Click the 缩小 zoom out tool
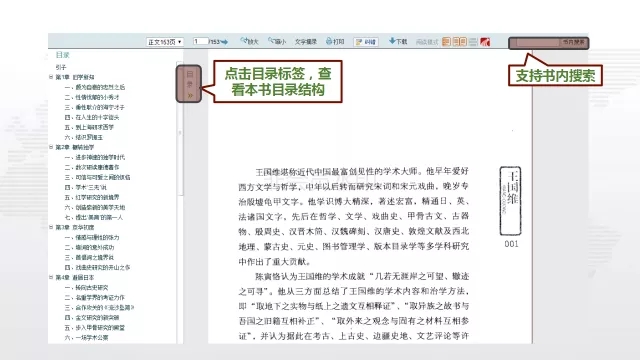 tap(277, 41)
